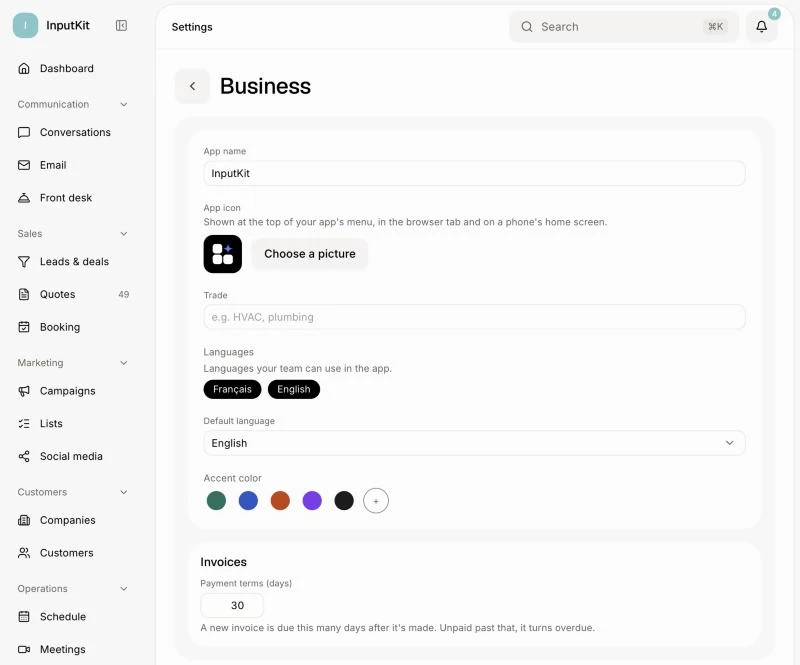
Task: Click the Payment terms days field
Action: [232, 605]
